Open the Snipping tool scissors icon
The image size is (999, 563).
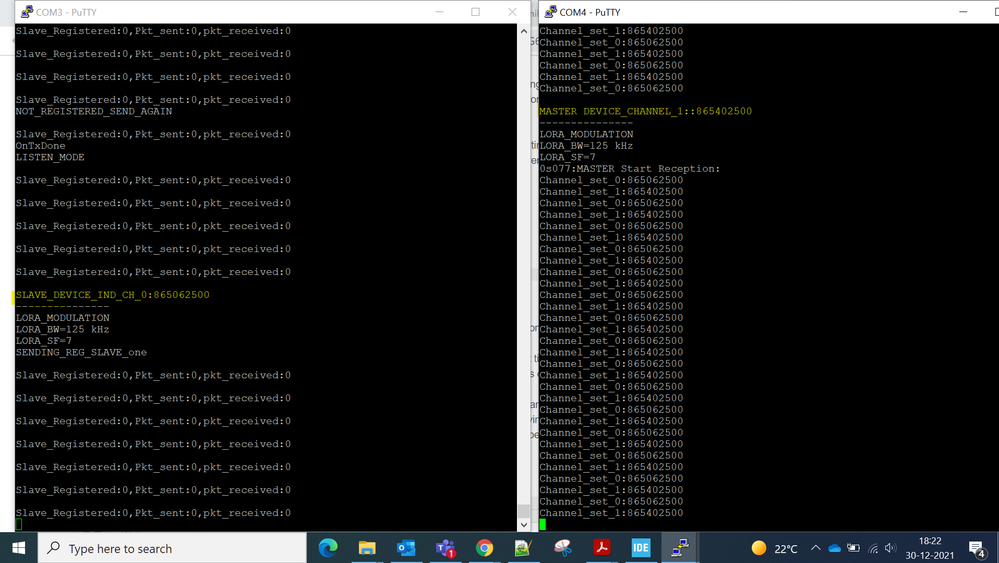point(563,548)
